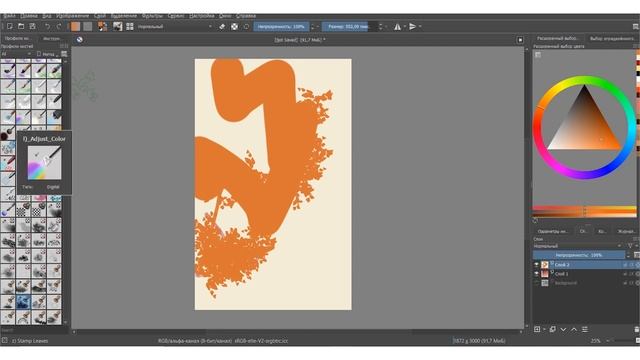Click the Save document icon

(x=32, y=27)
